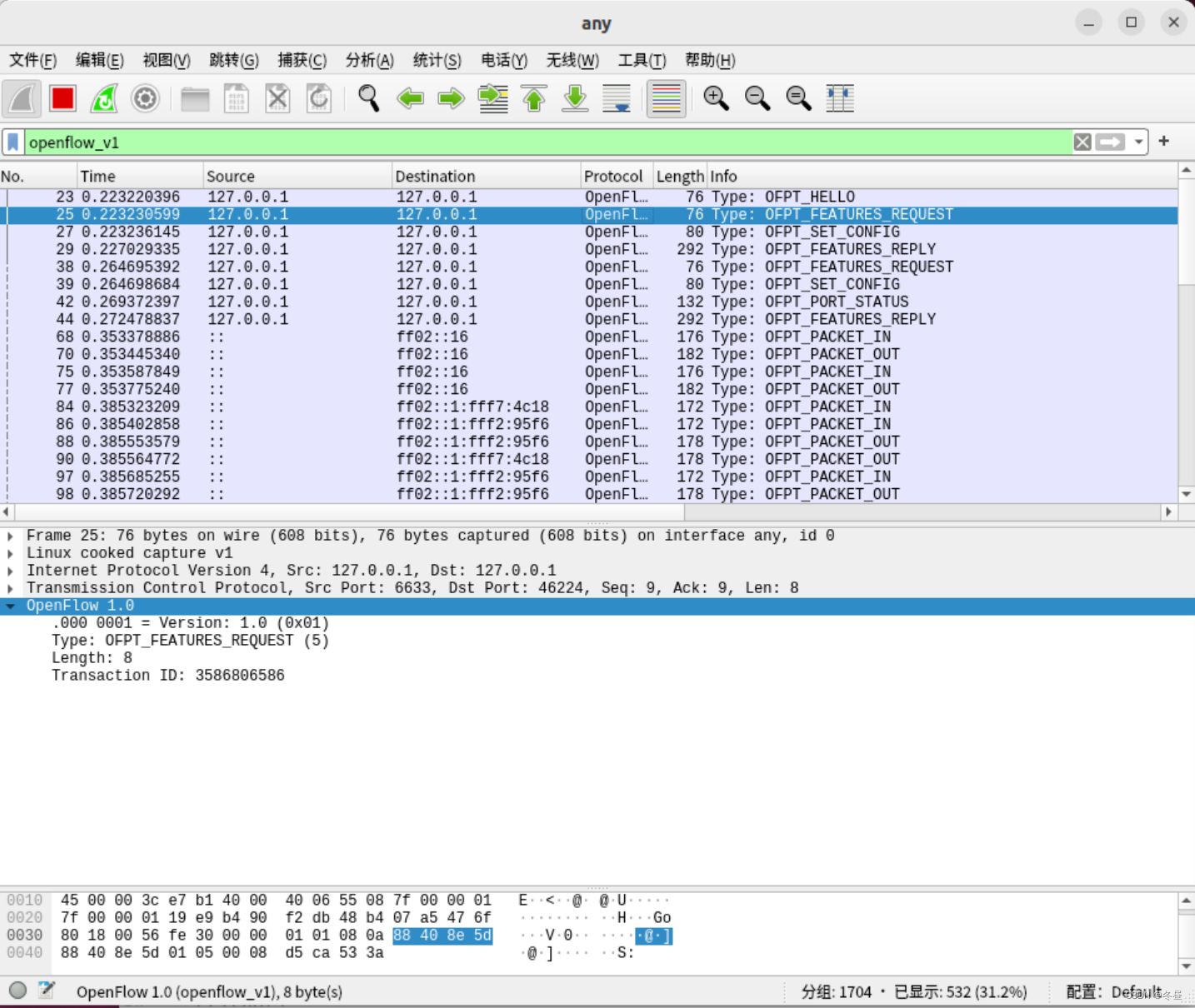Open display filter history dropdown

pyautogui.click(x=1138, y=142)
